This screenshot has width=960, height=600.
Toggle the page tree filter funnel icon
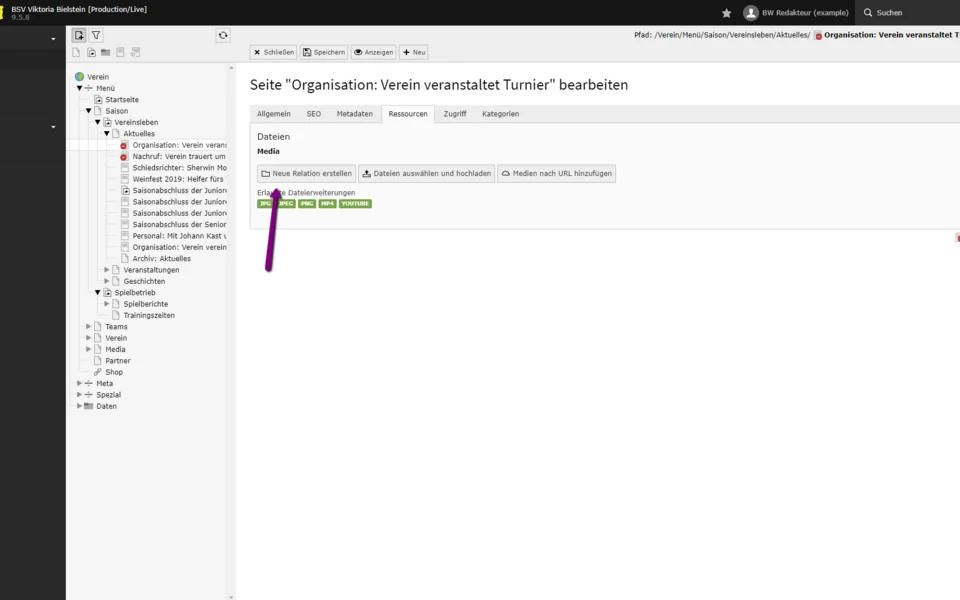click(x=96, y=35)
